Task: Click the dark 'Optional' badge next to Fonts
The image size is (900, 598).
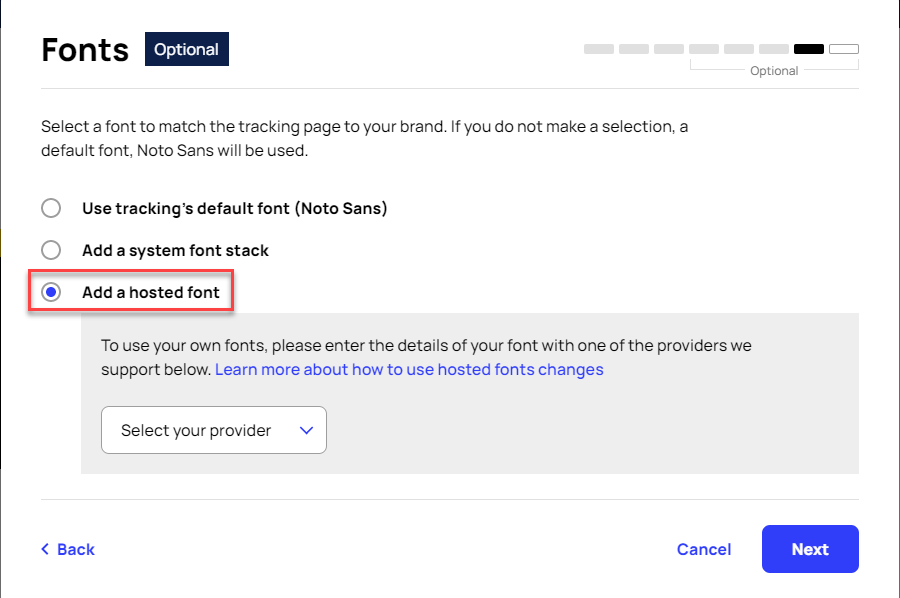Action: (186, 48)
